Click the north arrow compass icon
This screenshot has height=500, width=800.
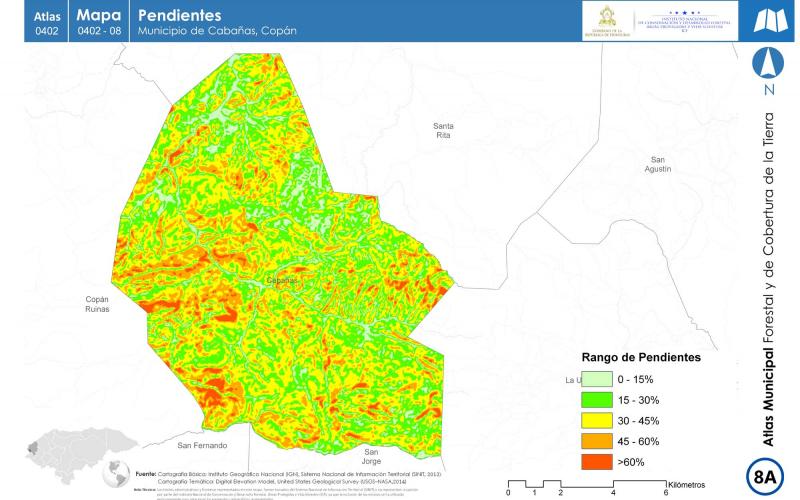coord(768,62)
